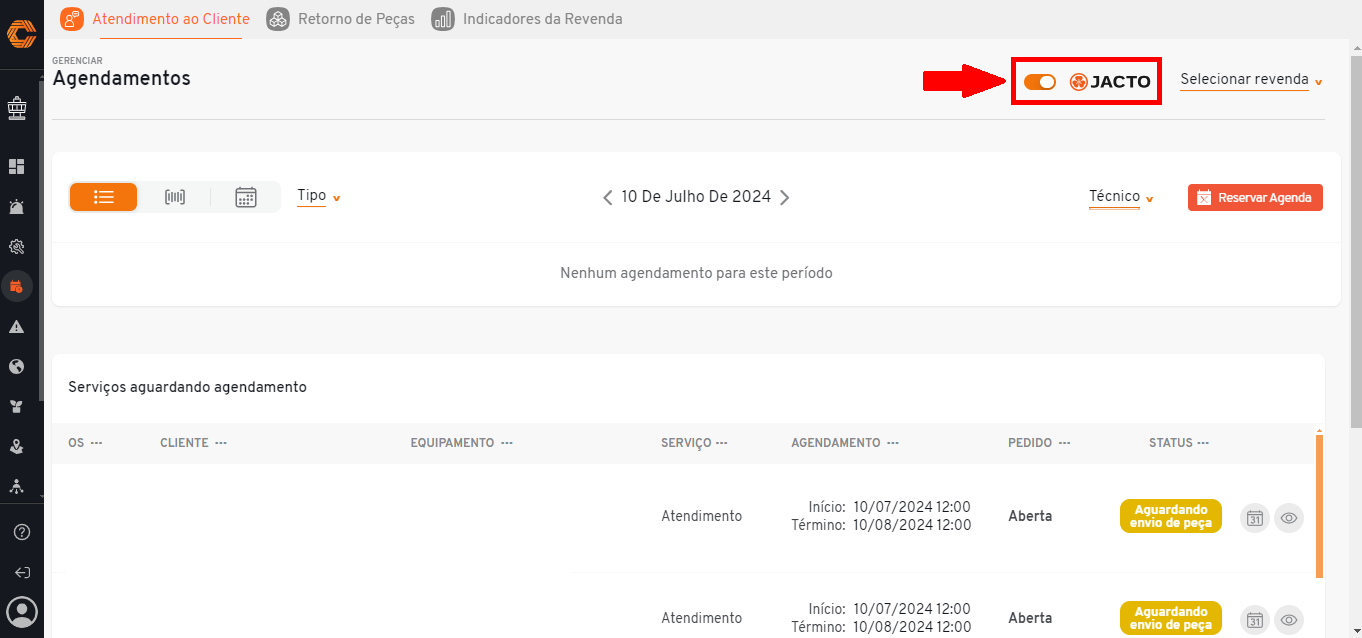
Task: Click the Atendimento ao Cliente tab icon
Action: pyautogui.click(x=71, y=19)
